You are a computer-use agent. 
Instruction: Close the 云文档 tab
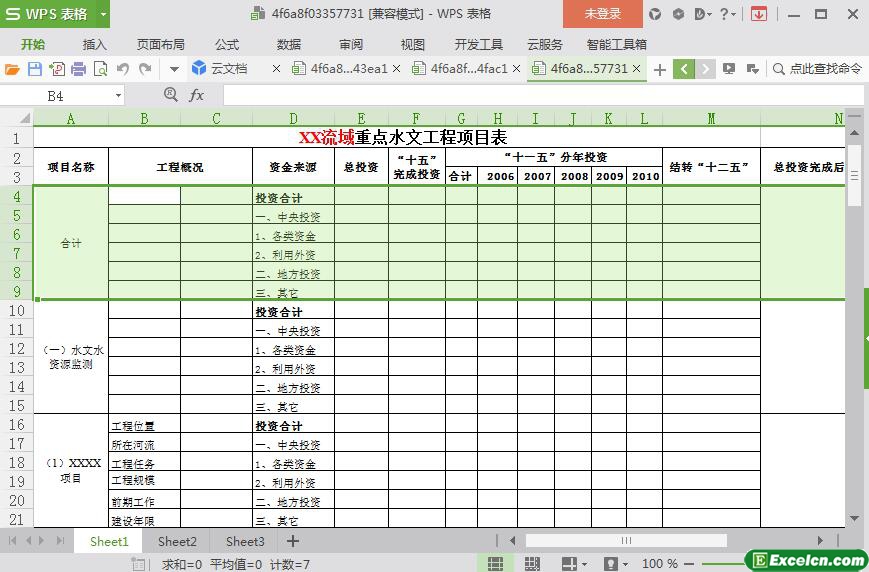[276, 69]
